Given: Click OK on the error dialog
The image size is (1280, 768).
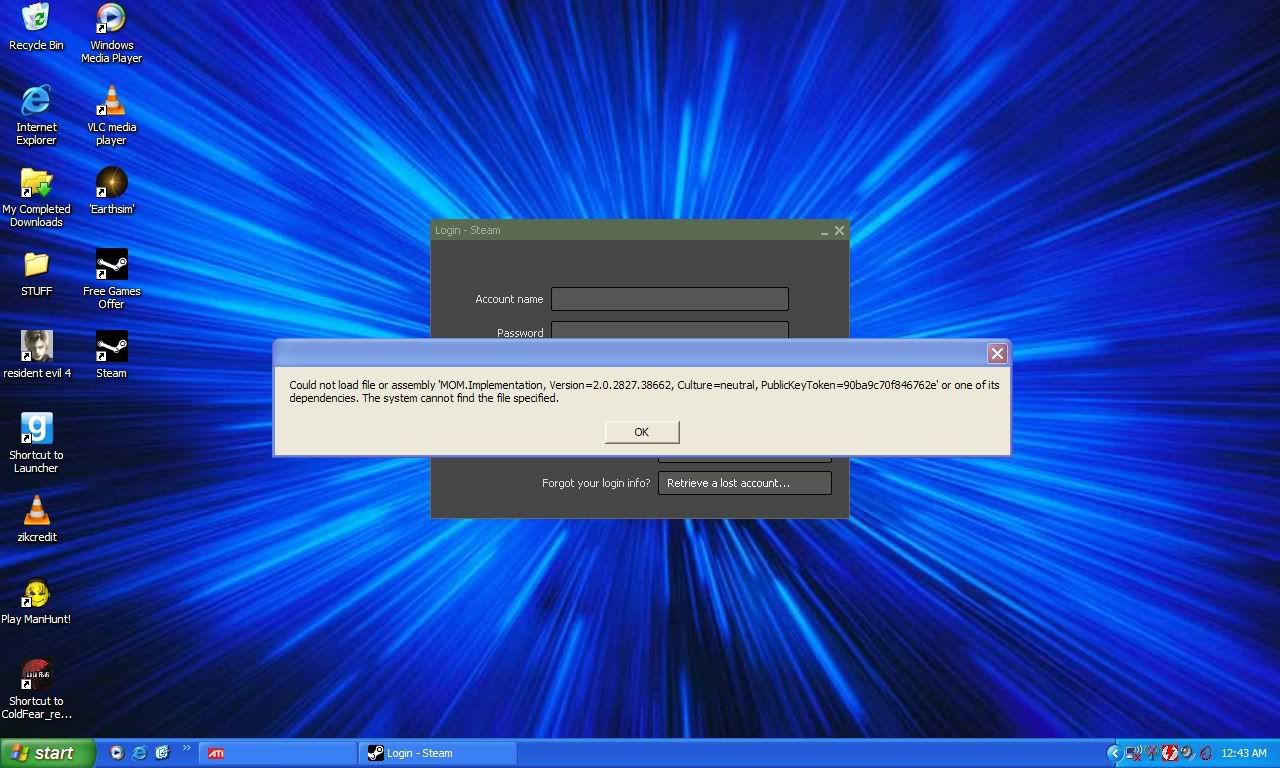Looking at the screenshot, I should (642, 432).
